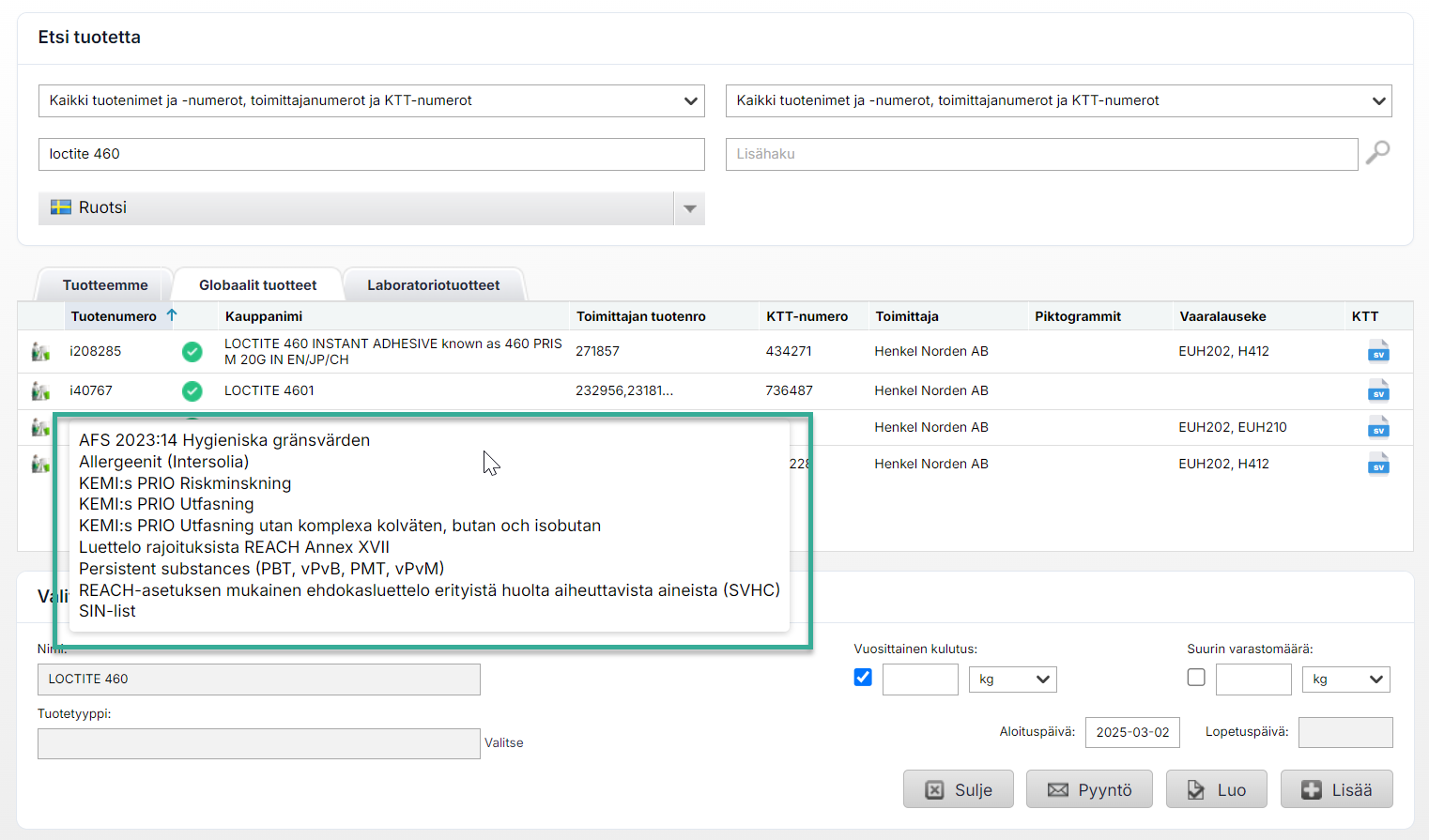The height and width of the screenshot is (840, 1429).
Task: Select Globaalit tuotteet tab
Action: coord(258,285)
